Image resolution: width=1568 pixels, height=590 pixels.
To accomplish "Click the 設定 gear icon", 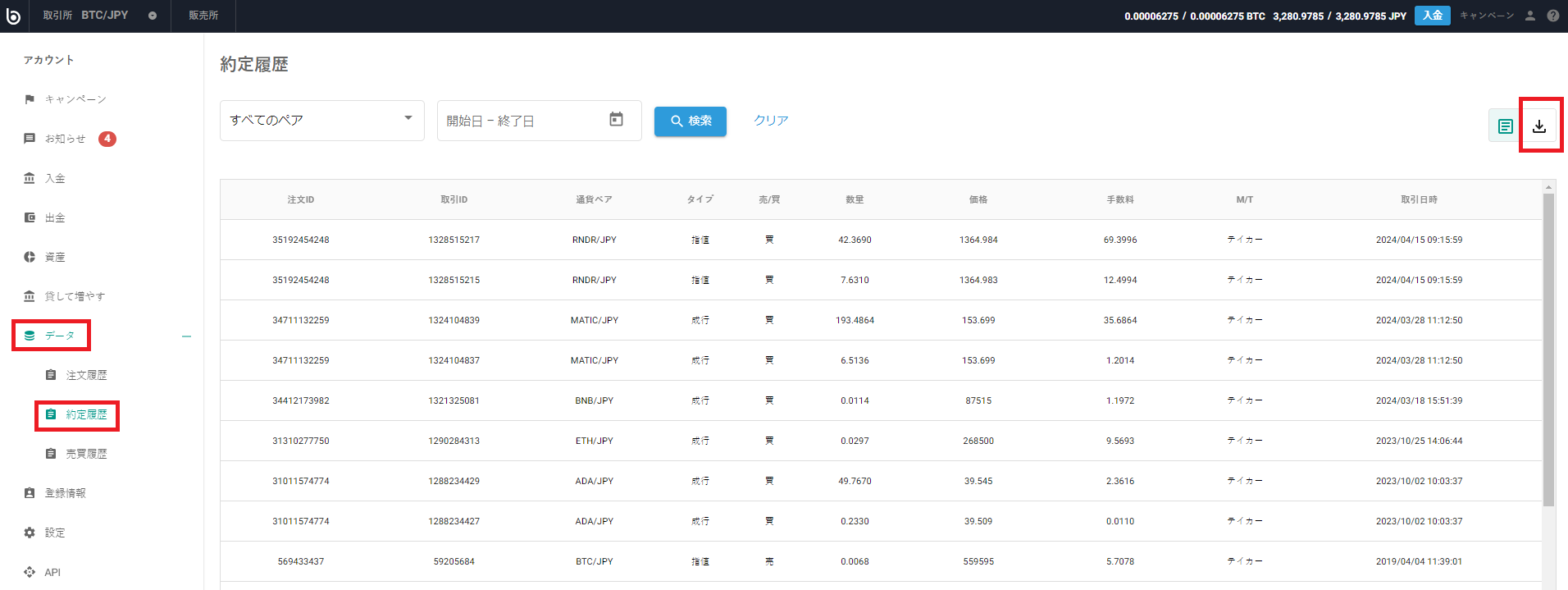I will point(30,533).
